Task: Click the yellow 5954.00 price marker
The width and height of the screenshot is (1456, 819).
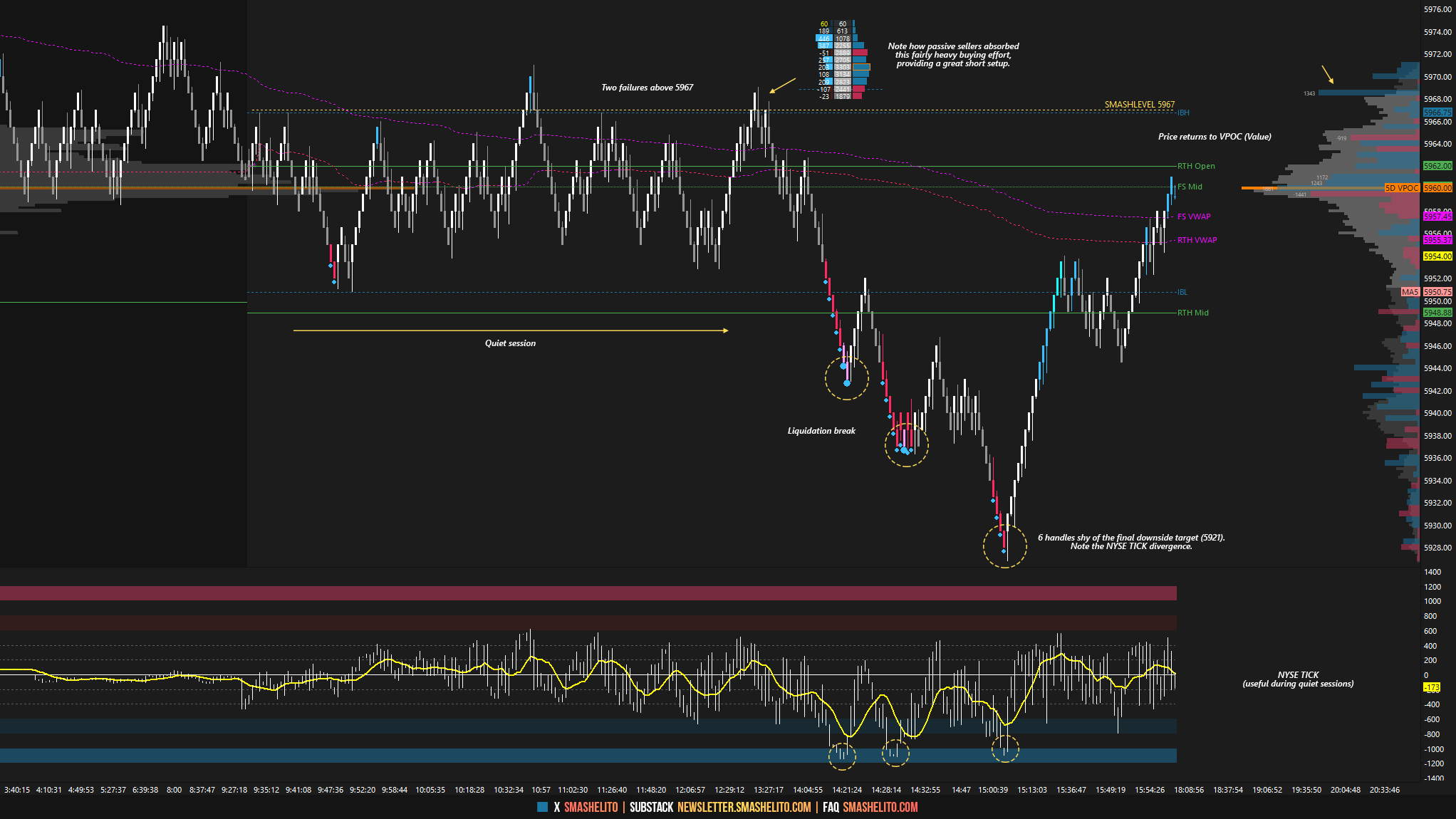Action: [x=1437, y=256]
